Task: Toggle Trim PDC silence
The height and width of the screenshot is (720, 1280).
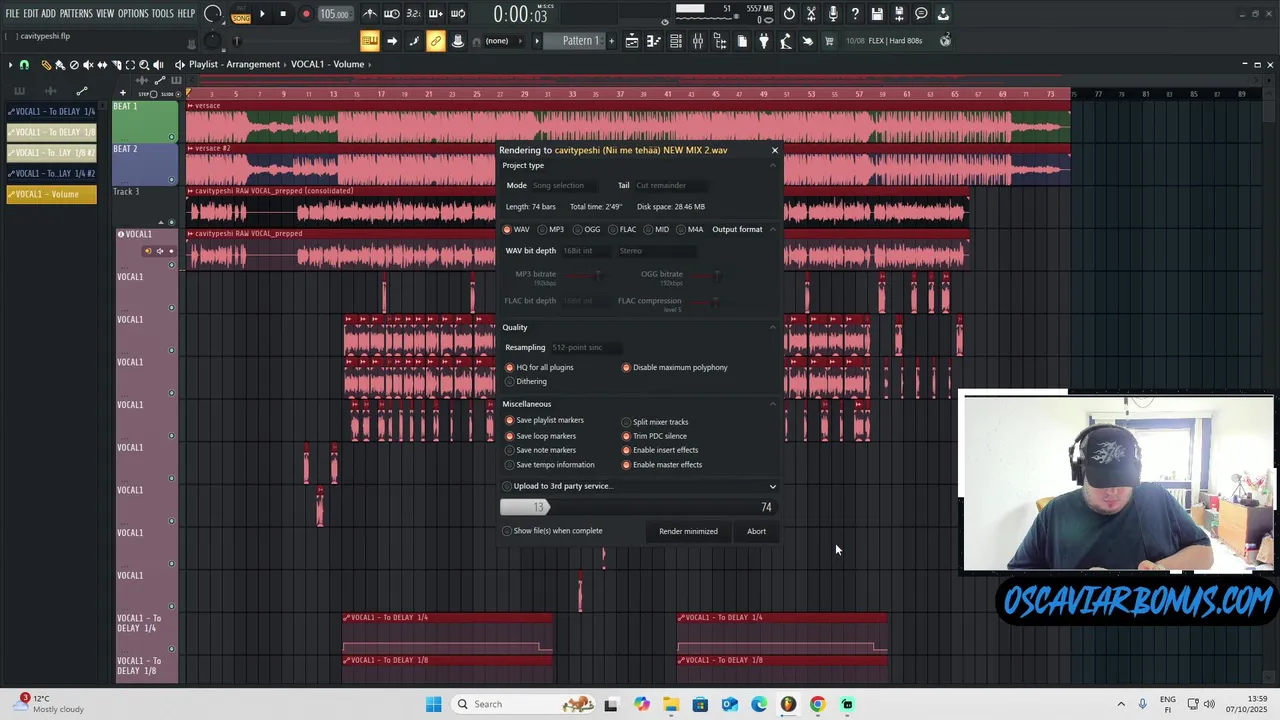Action: point(654,436)
